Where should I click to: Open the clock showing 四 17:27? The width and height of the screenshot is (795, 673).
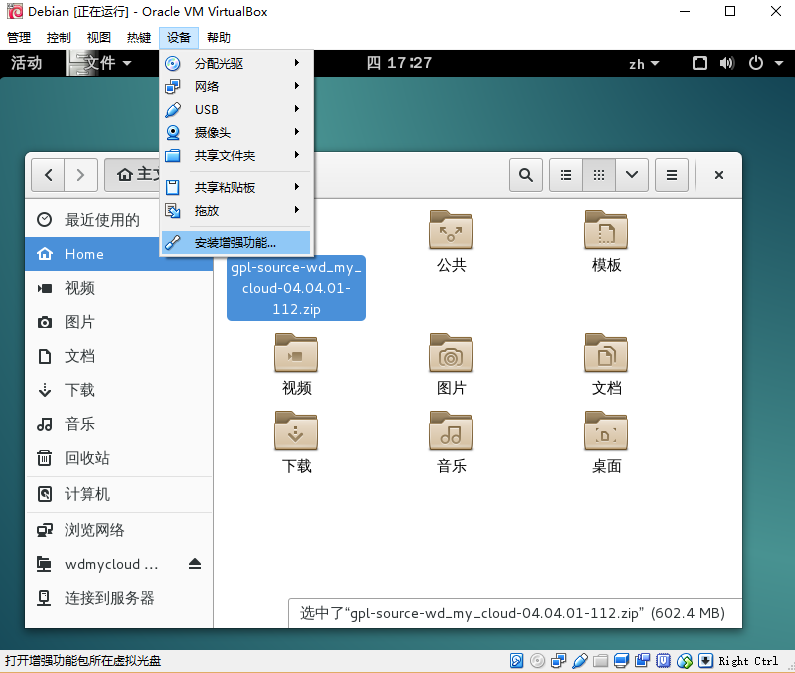[399, 63]
